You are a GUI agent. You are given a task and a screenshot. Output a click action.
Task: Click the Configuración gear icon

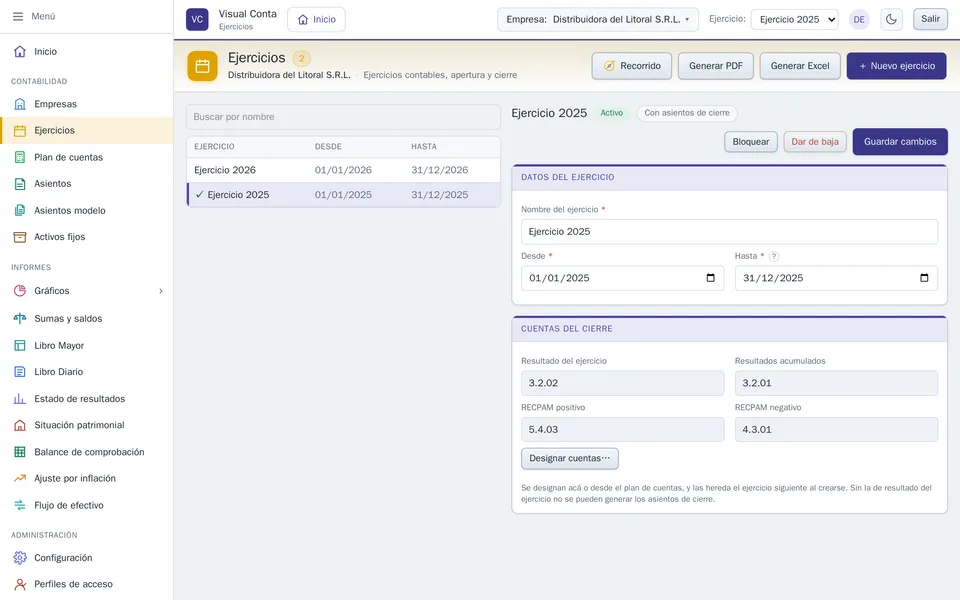tap(20, 558)
